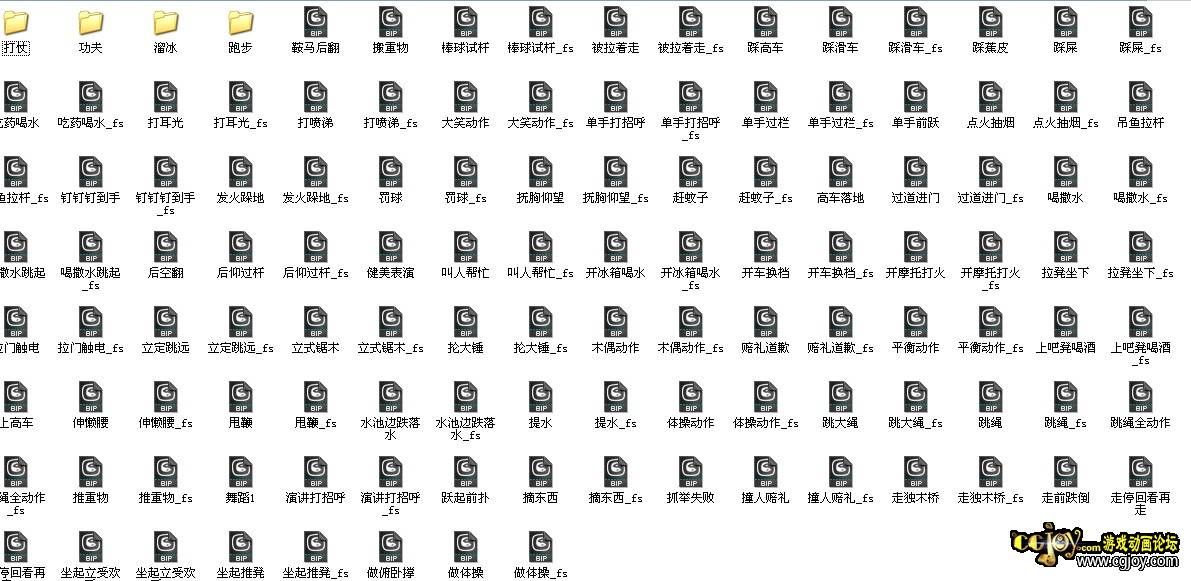Select the 高车落地 BIP file icon

click(x=841, y=172)
